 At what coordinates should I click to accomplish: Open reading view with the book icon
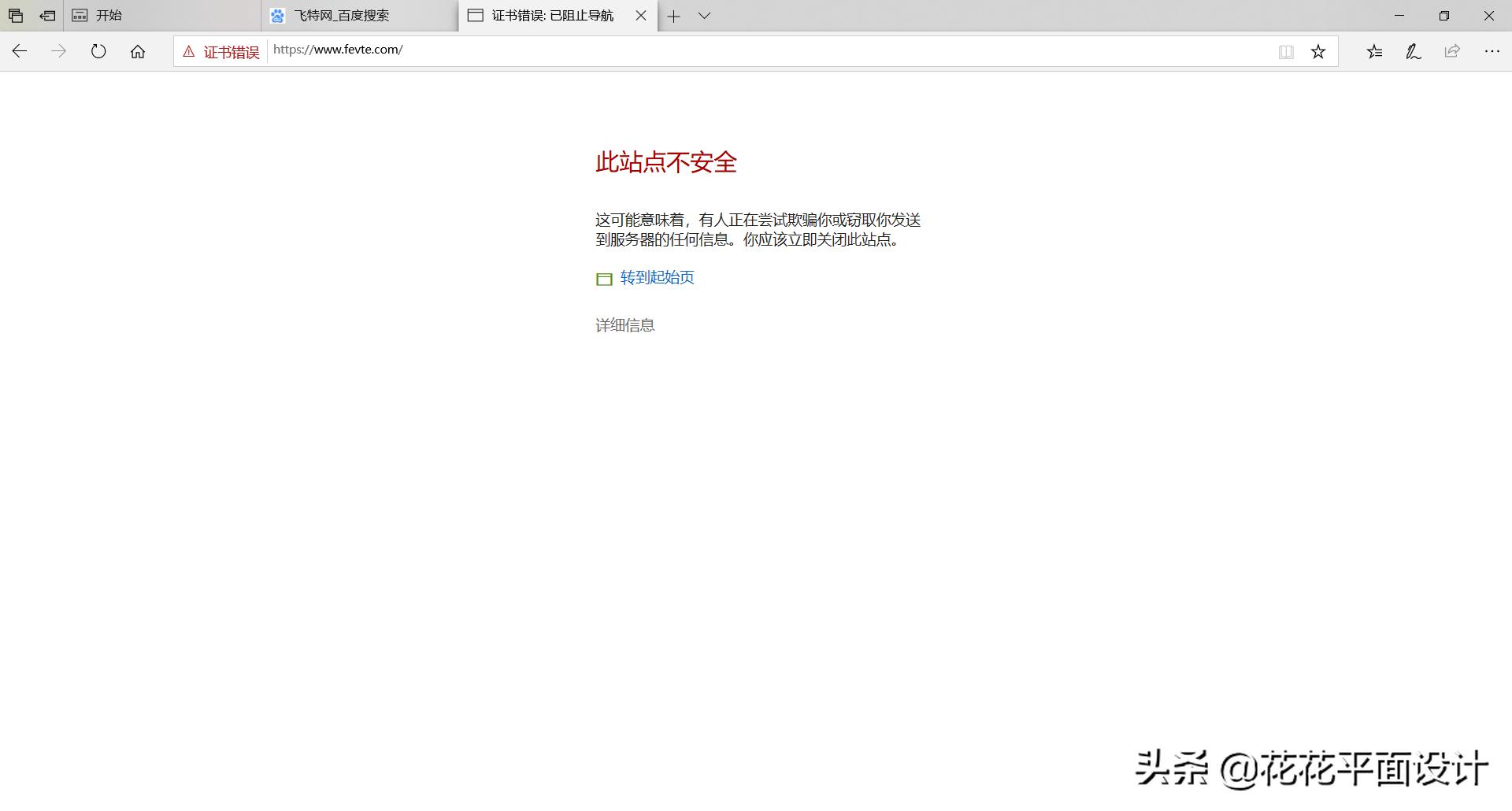pos(1286,51)
